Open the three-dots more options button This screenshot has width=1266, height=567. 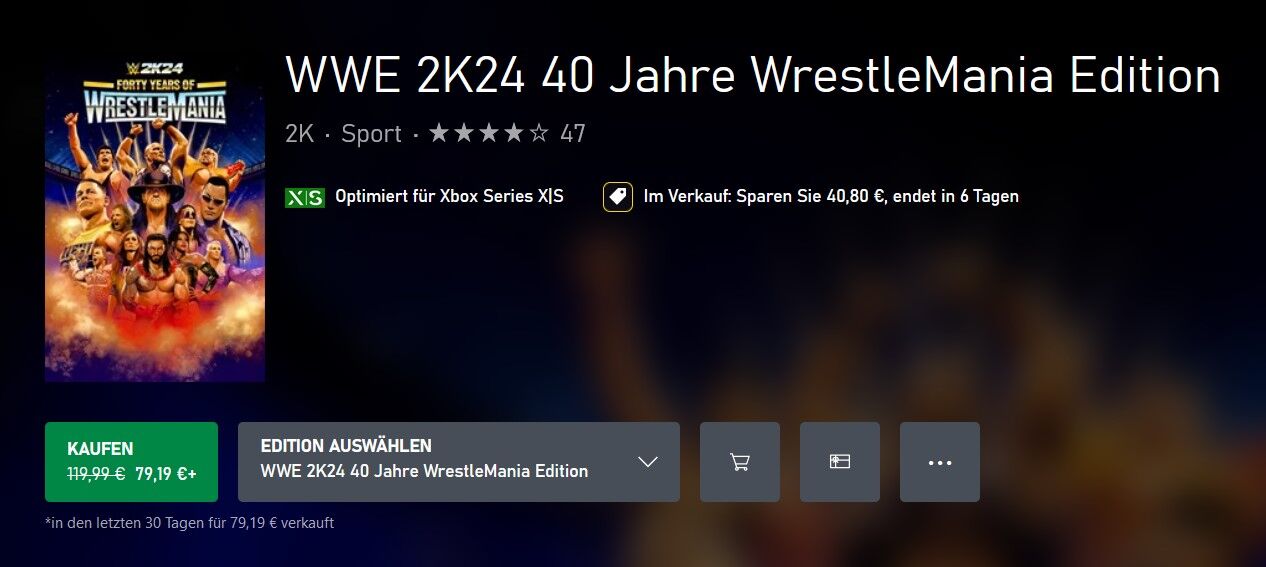pos(939,462)
